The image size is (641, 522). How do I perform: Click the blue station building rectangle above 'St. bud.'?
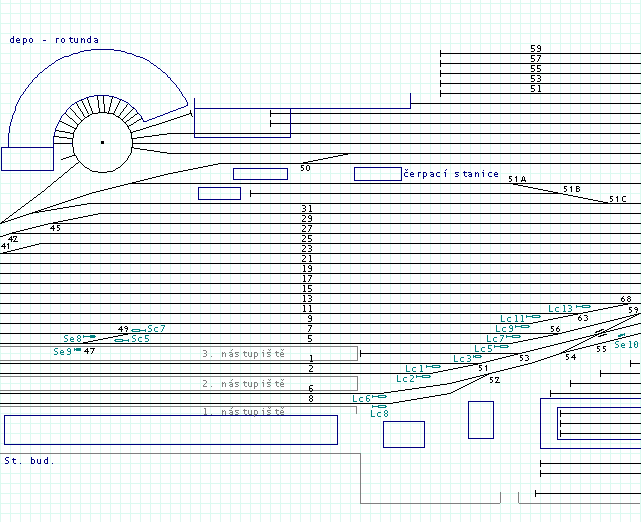tap(171, 430)
